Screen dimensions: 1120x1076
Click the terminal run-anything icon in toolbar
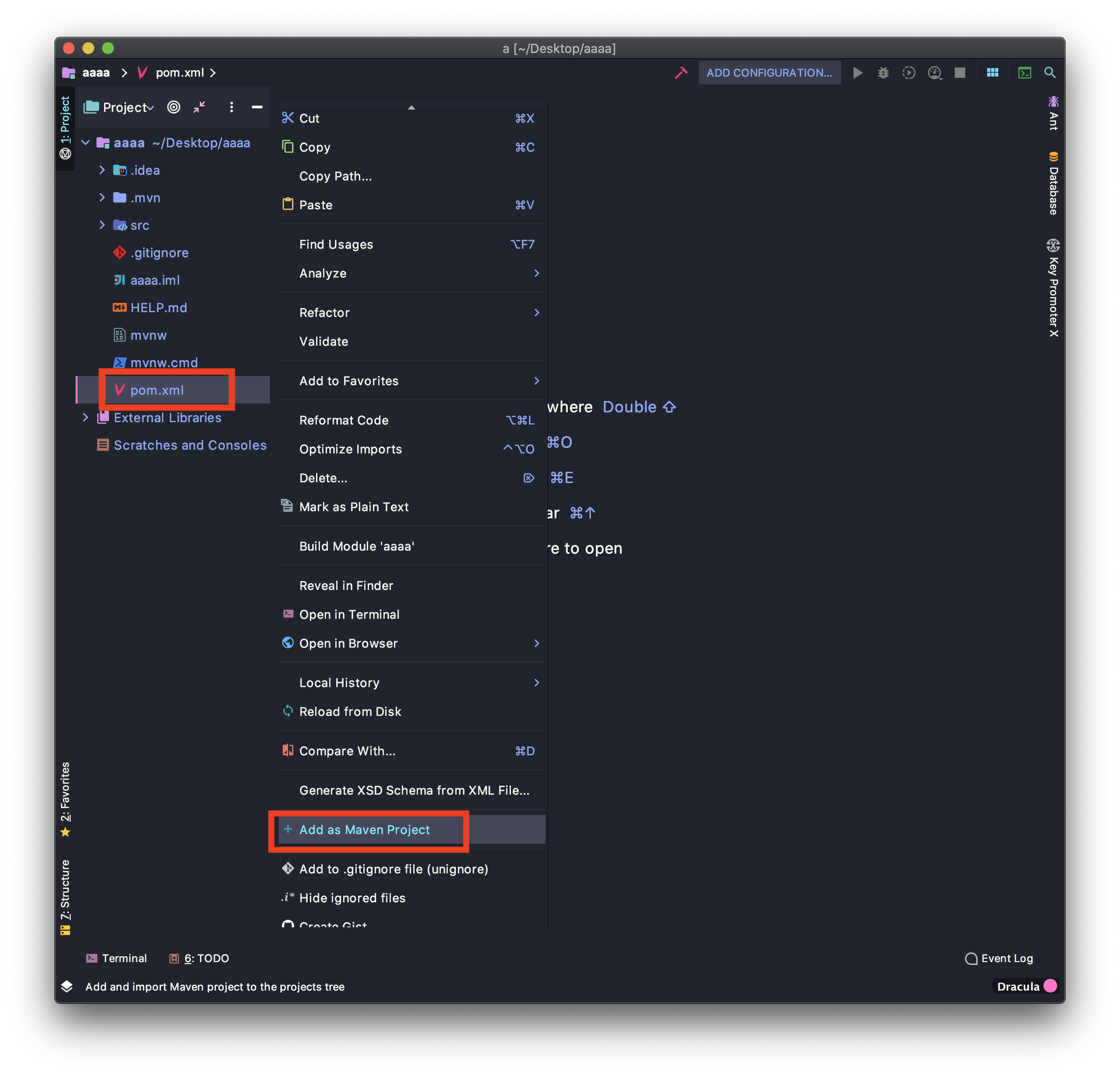pyautogui.click(x=1025, y=73)
